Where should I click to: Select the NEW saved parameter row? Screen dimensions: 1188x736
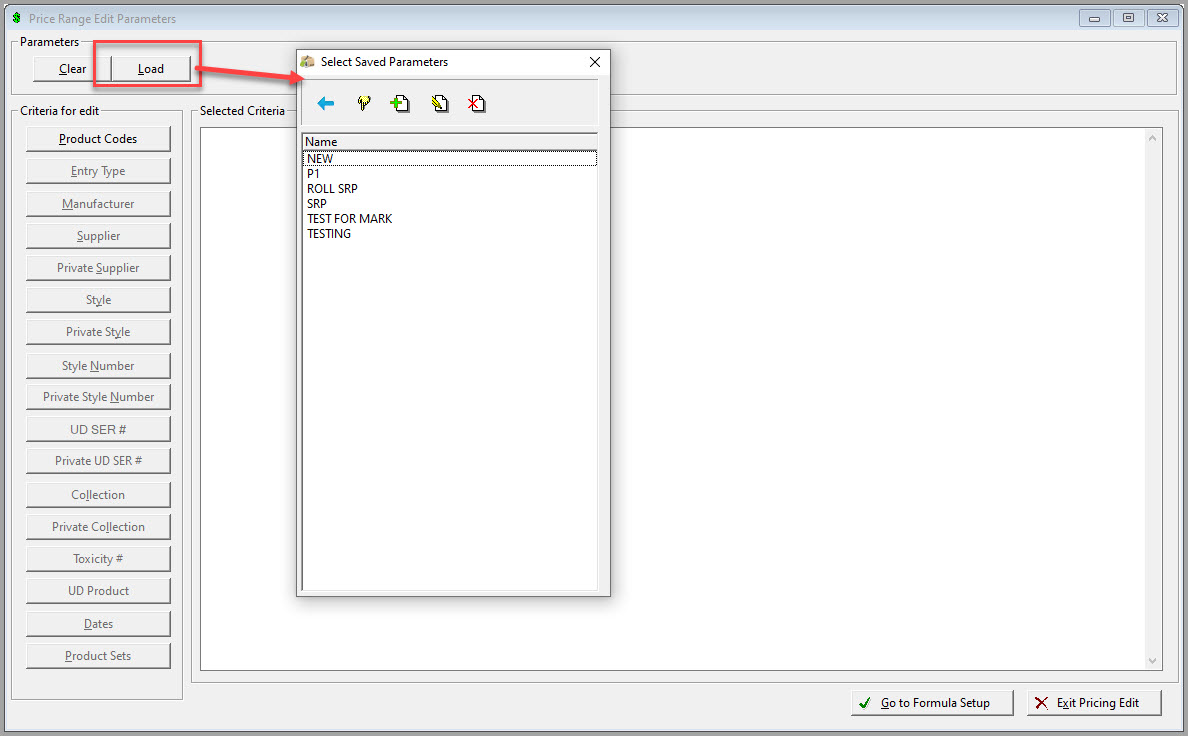click(x=450, y=158)
